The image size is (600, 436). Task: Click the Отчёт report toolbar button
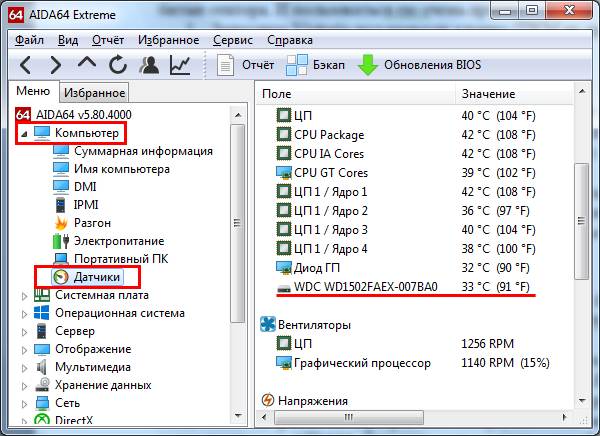246,65
